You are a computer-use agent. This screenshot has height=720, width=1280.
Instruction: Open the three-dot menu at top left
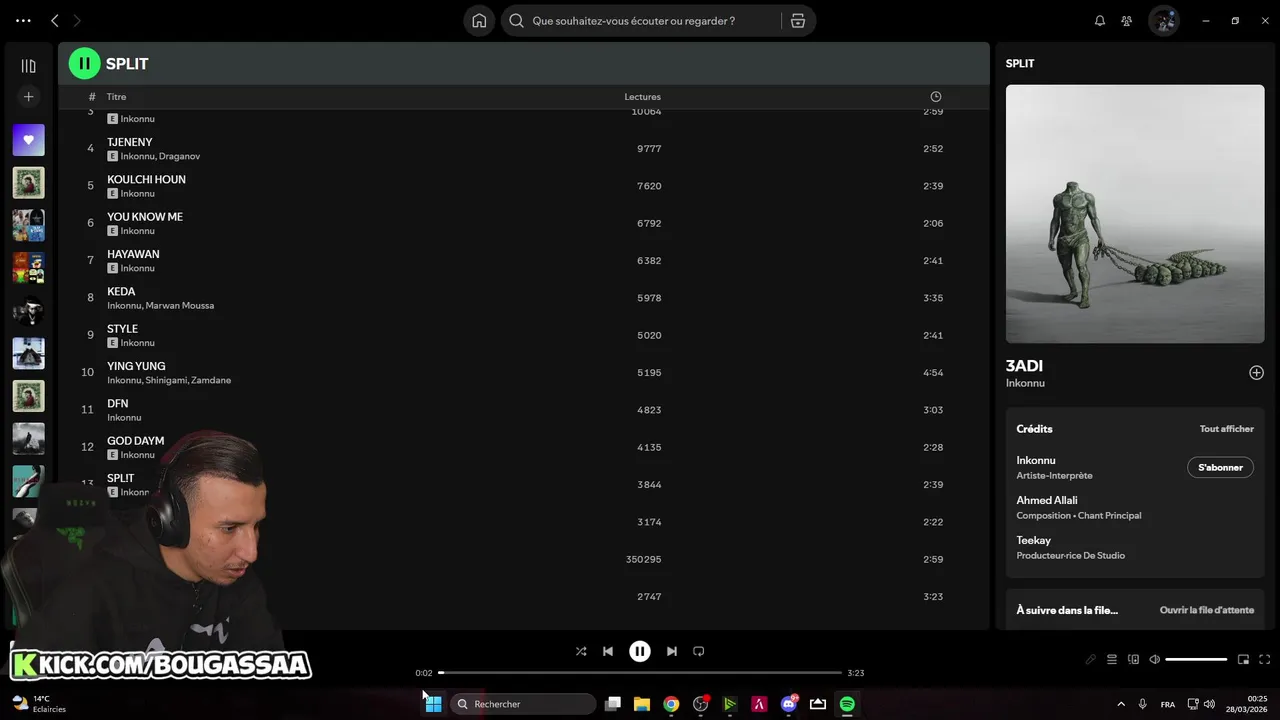point(23,20)
